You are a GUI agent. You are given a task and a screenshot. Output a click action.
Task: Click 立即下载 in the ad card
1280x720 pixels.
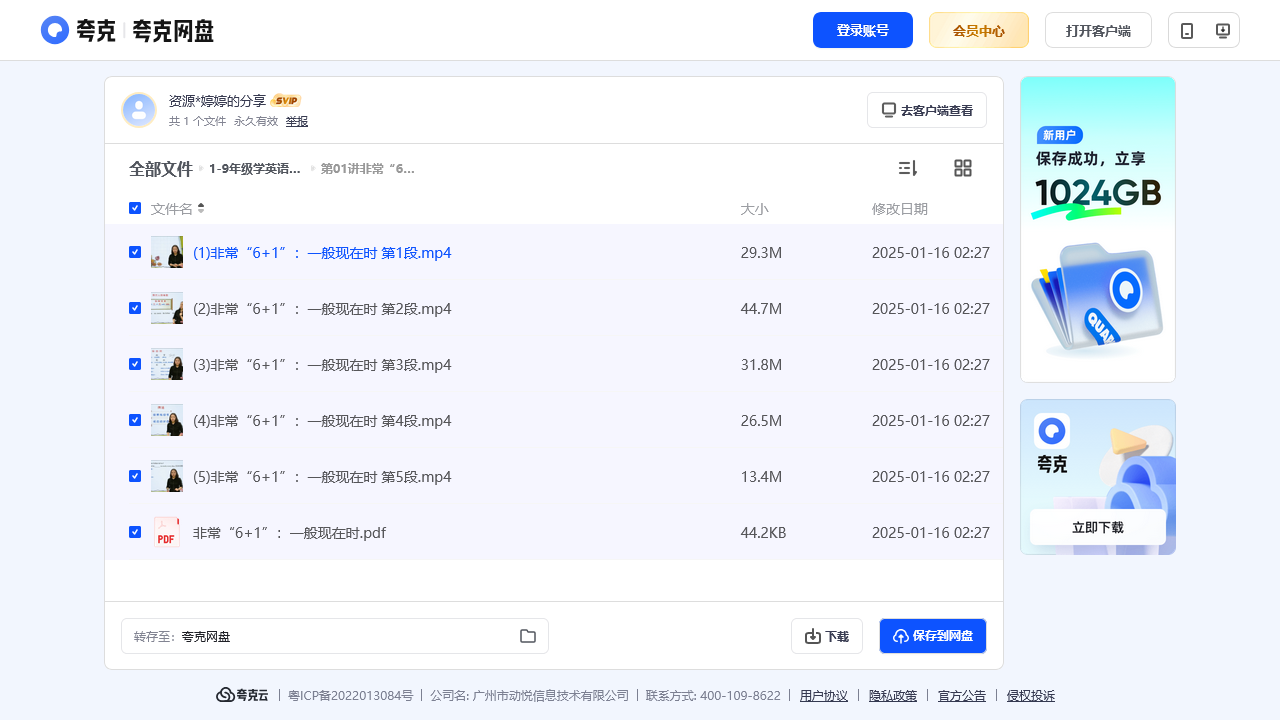(1098, 527)
